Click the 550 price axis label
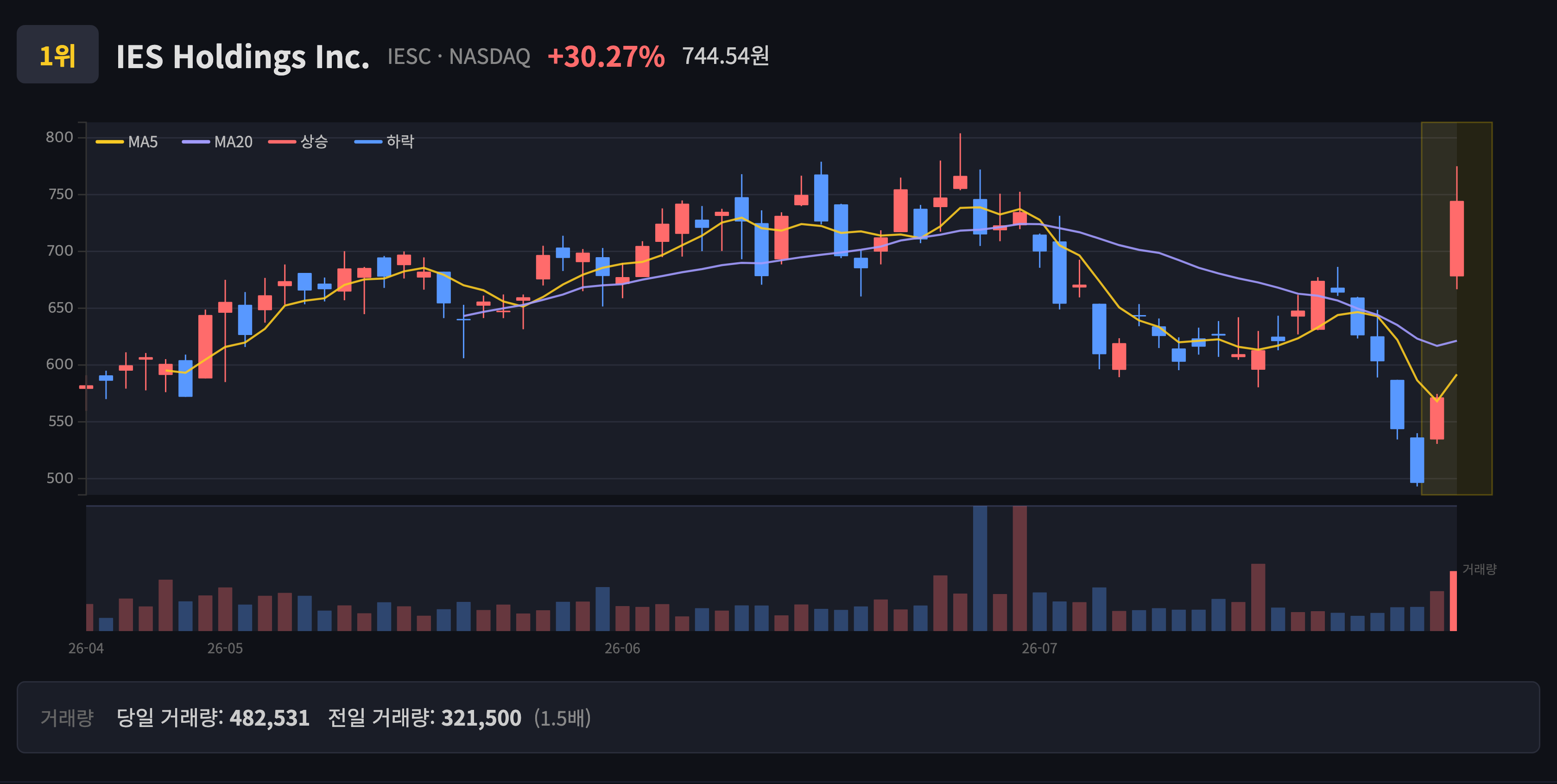The width and height of the screenshot is (1557, 784). (x=60, y=421)
